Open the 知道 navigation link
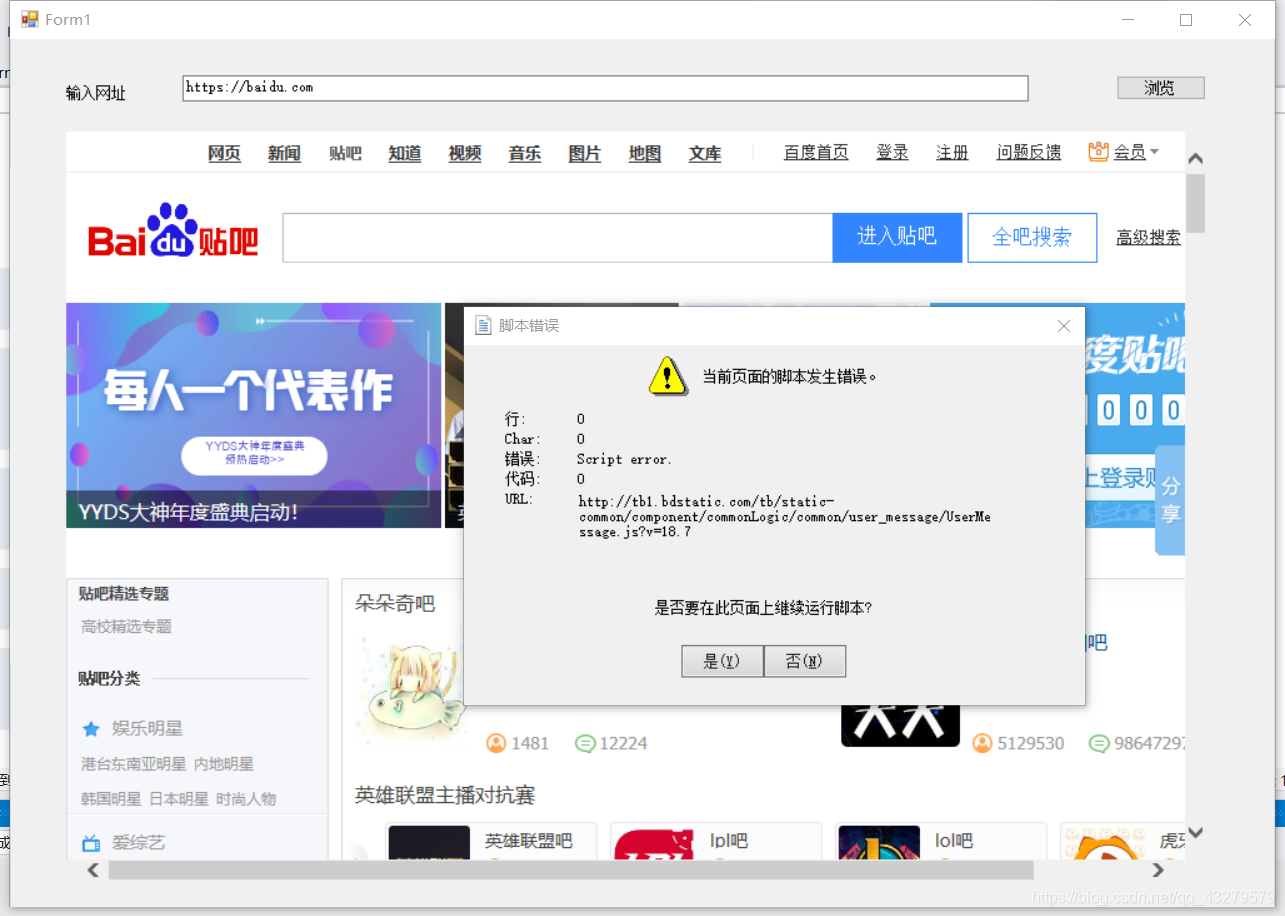Screen dimensions: 1285x916 click(405, 153)
